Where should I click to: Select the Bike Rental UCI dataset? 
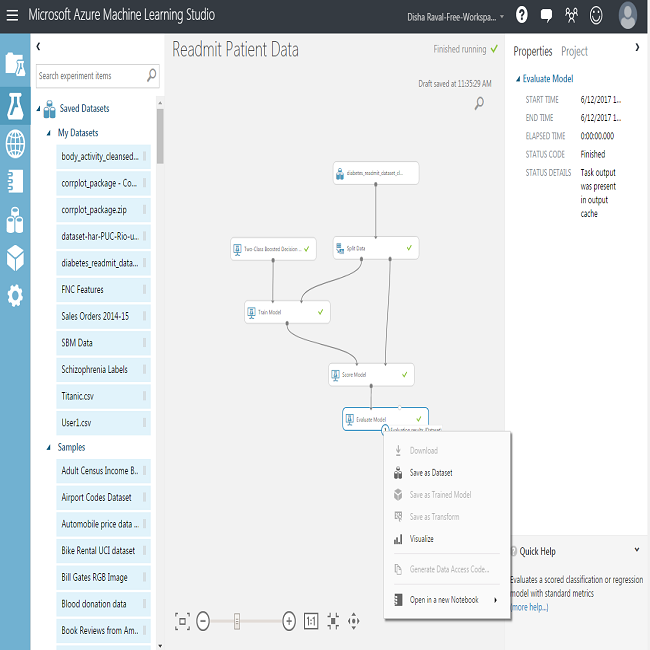click(x=103, y=551)
